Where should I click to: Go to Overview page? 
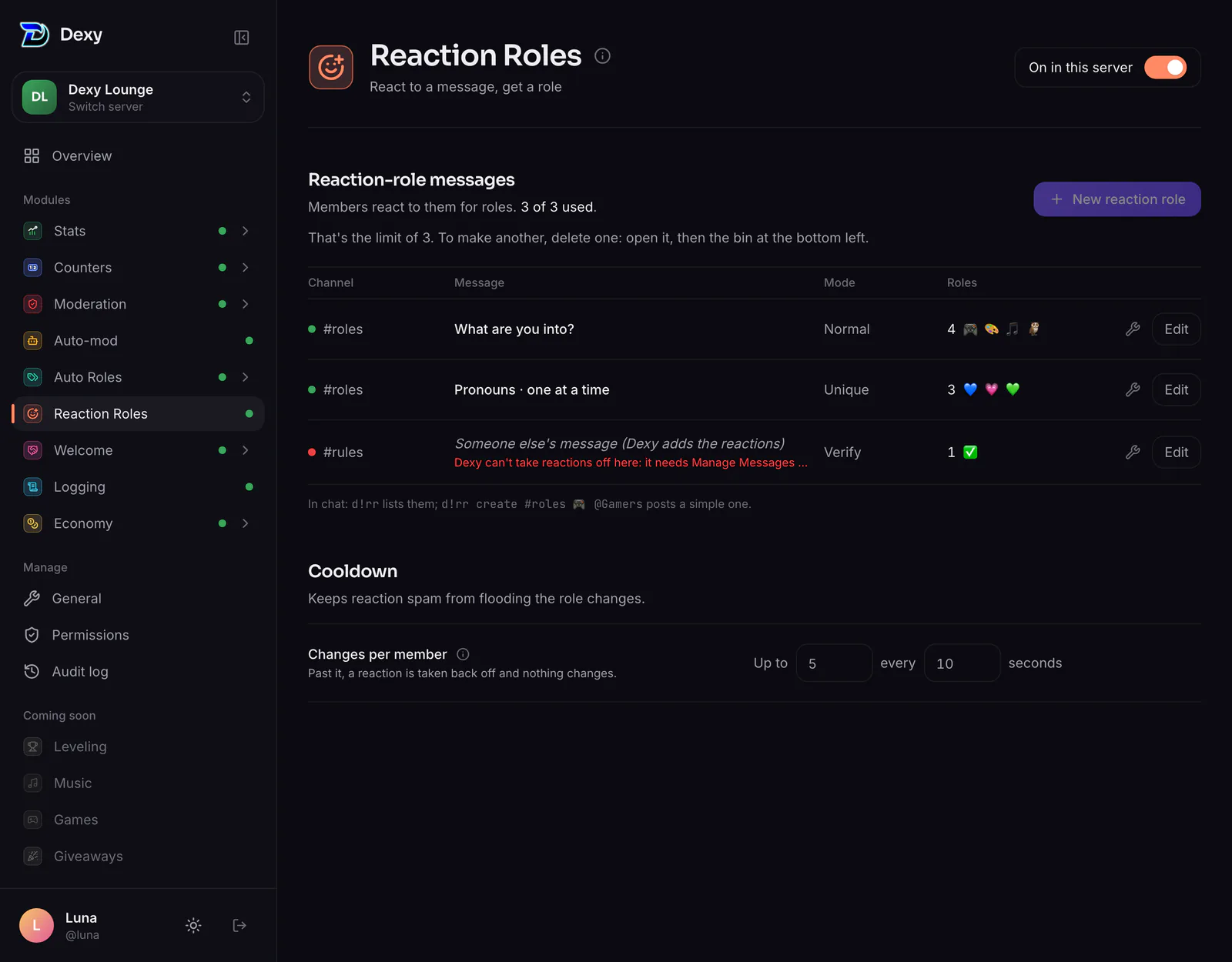139,156
